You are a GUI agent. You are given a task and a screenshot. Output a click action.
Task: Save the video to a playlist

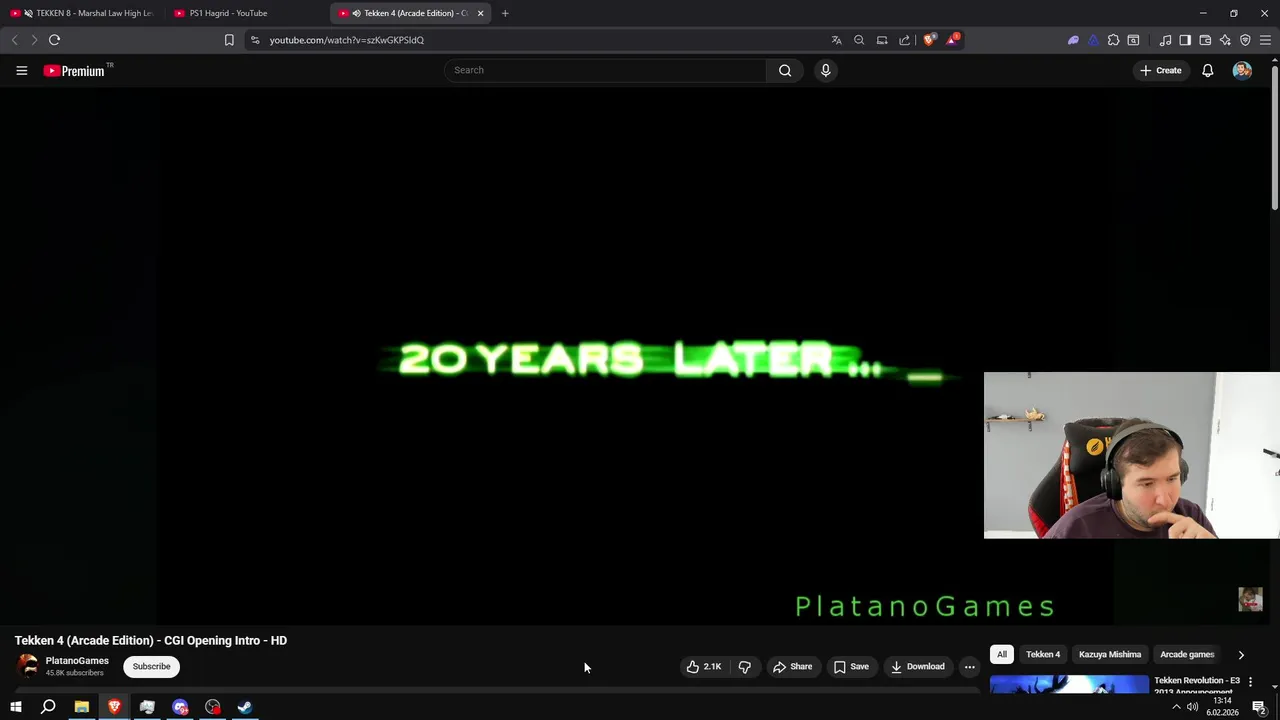[851, 666]
